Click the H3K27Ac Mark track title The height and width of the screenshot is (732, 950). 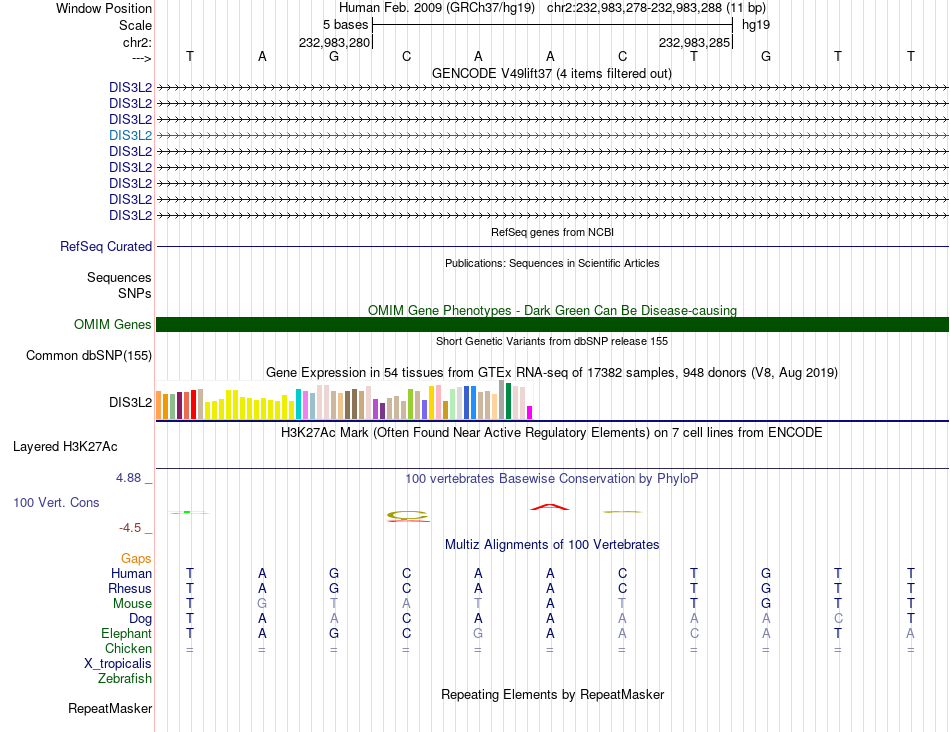(x=552, y=433)
